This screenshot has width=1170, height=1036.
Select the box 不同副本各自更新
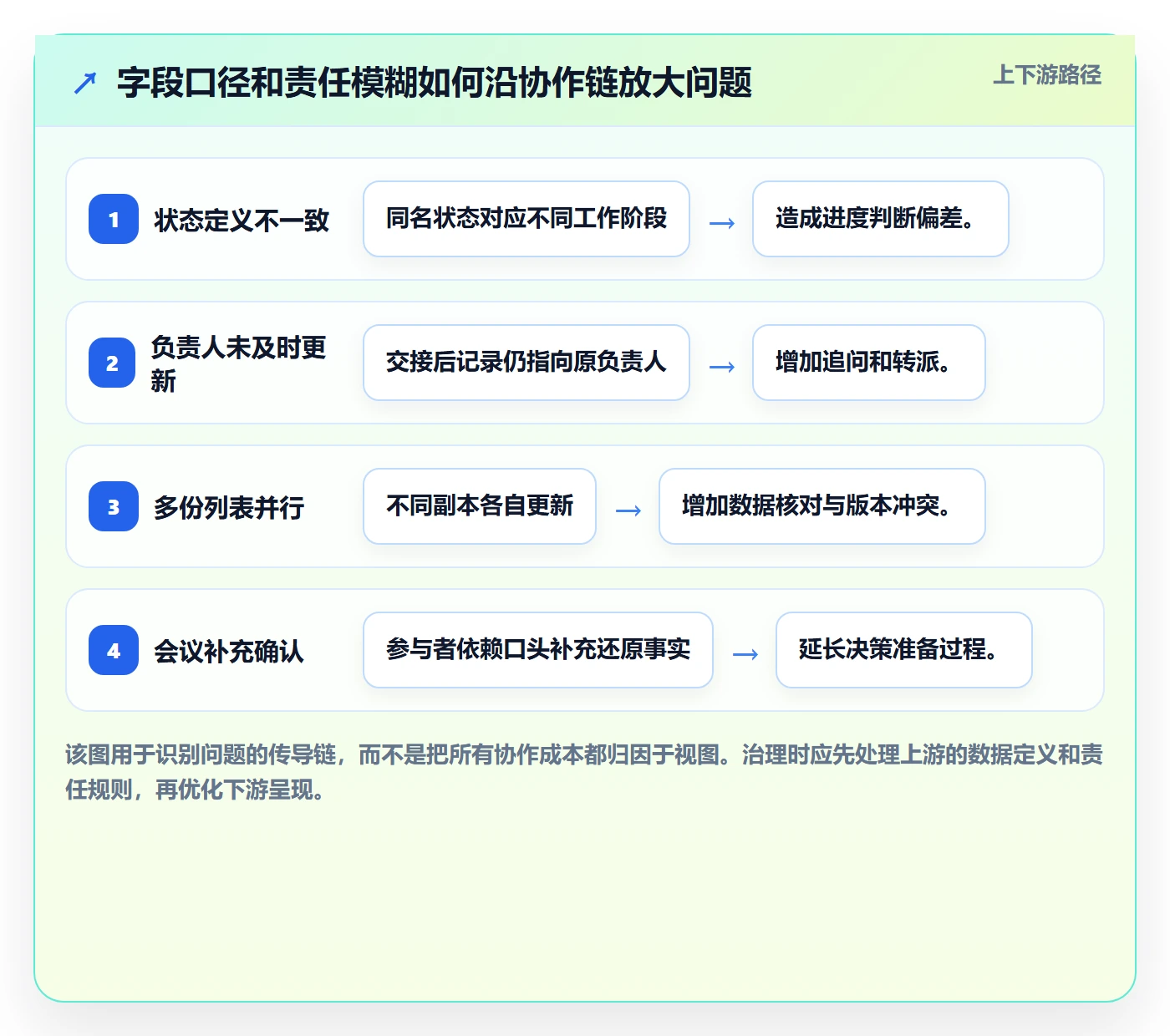coord(480,506)
